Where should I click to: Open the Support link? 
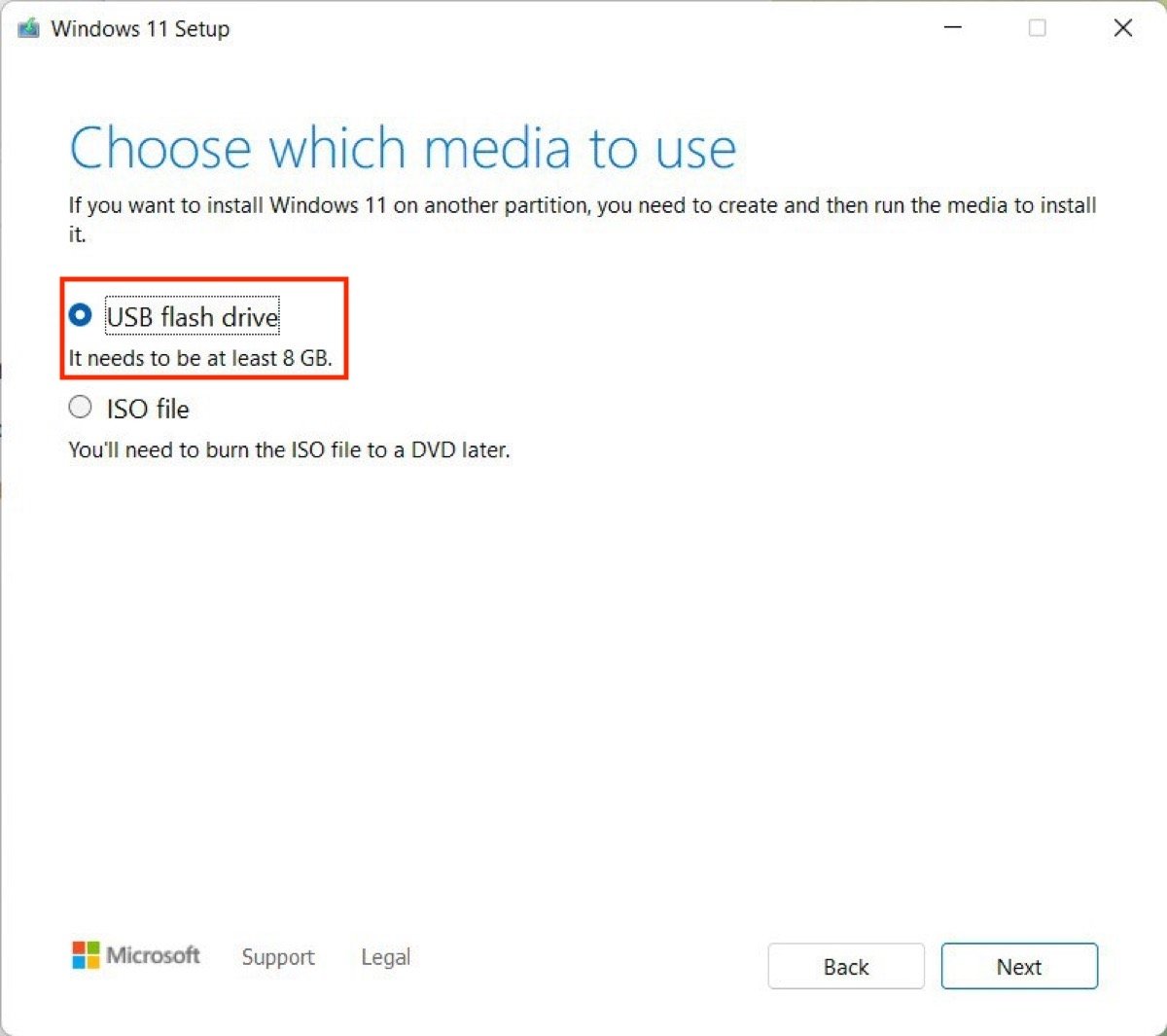click(x=278, y=957)
